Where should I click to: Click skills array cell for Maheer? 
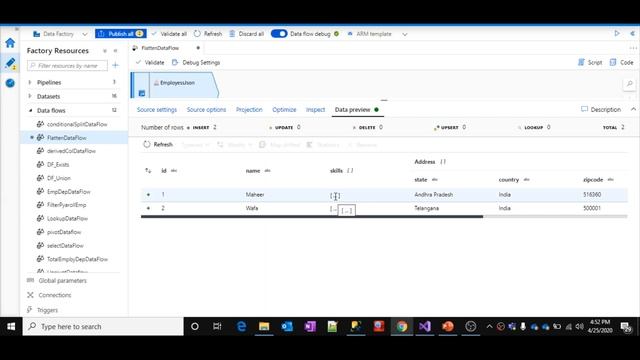coord(335,195)
